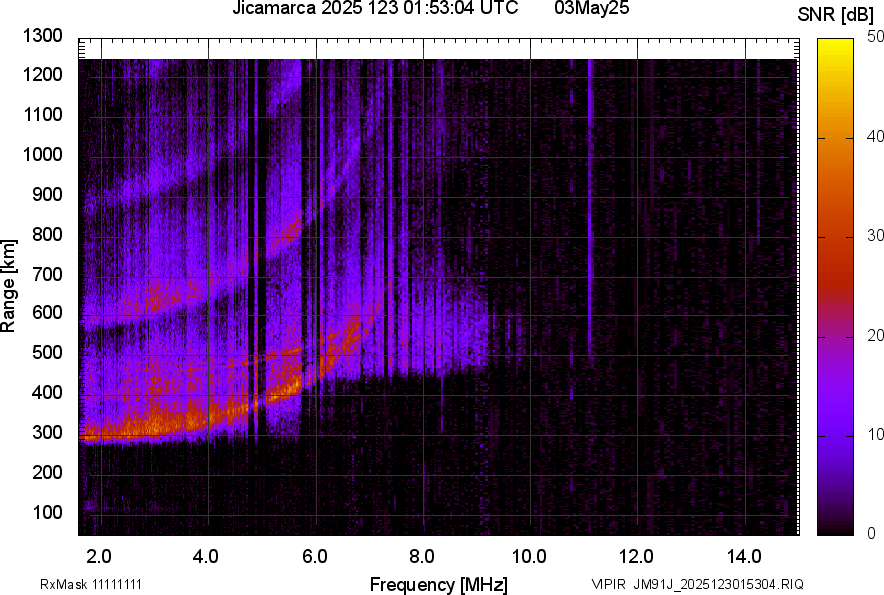
Task: Click the frequency tick label '2.0'
Action: coord(99,557)
